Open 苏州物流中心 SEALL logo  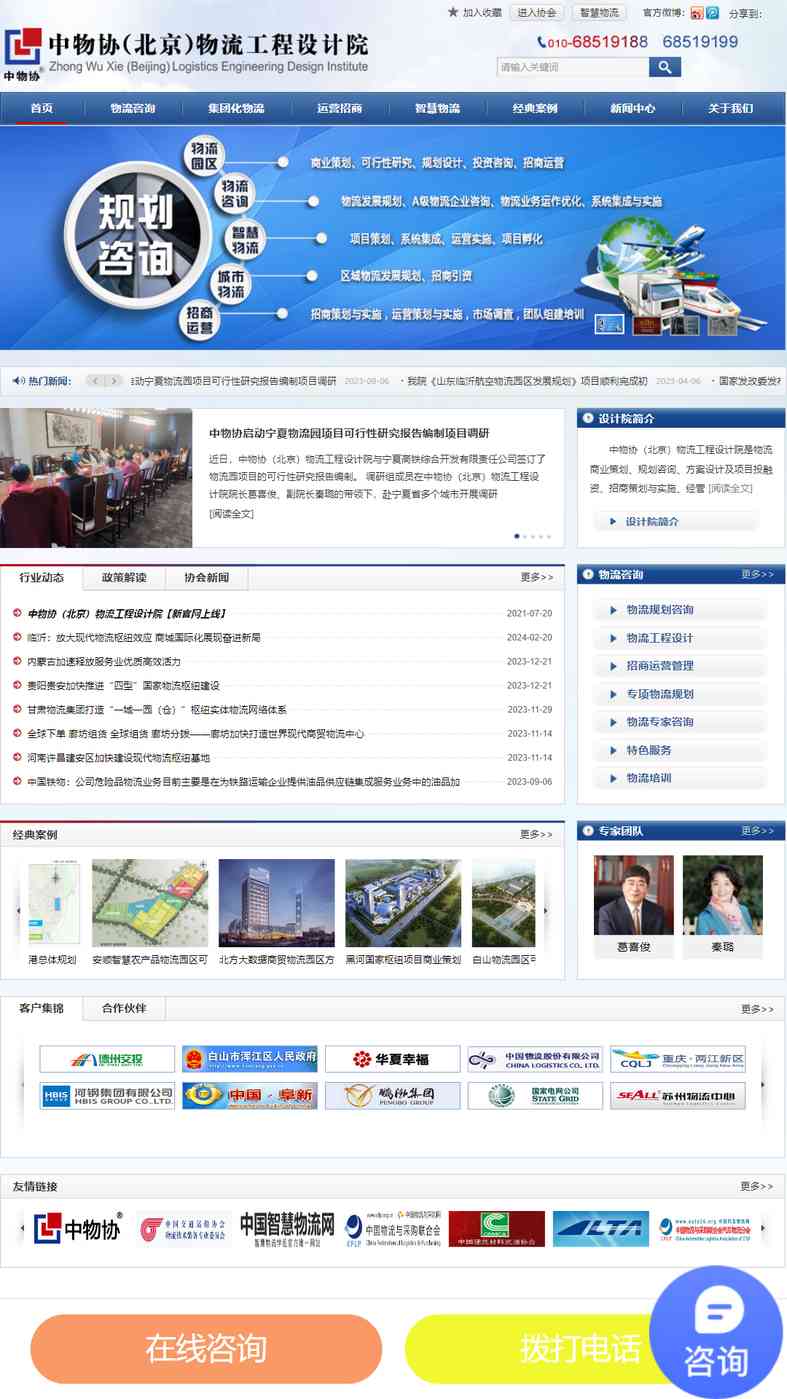678,1096
